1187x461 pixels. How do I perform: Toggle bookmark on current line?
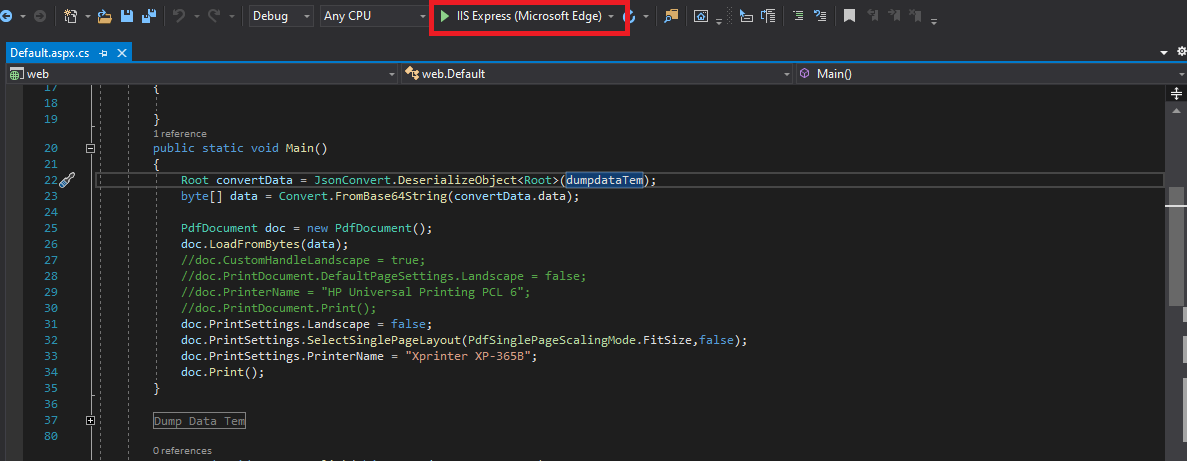(x=849, y=16)
